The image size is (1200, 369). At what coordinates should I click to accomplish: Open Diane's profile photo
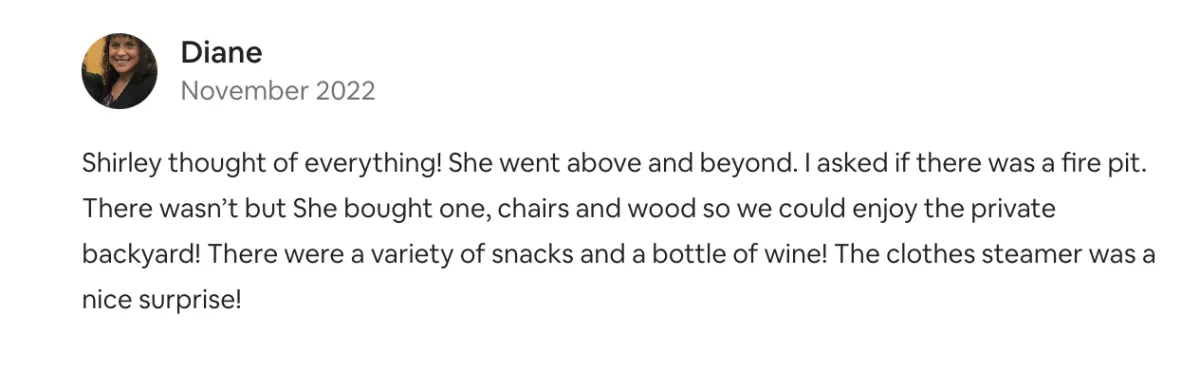pos(119,71)
